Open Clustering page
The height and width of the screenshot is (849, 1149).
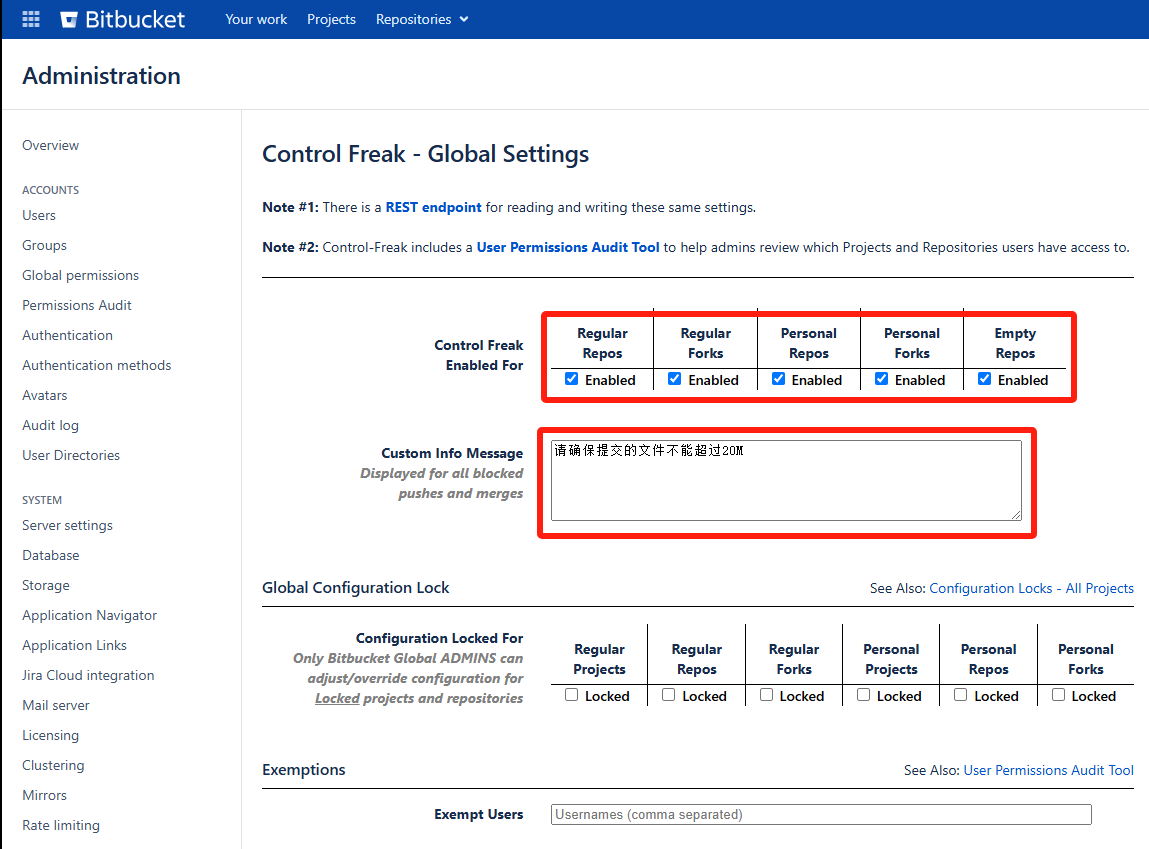53,765
